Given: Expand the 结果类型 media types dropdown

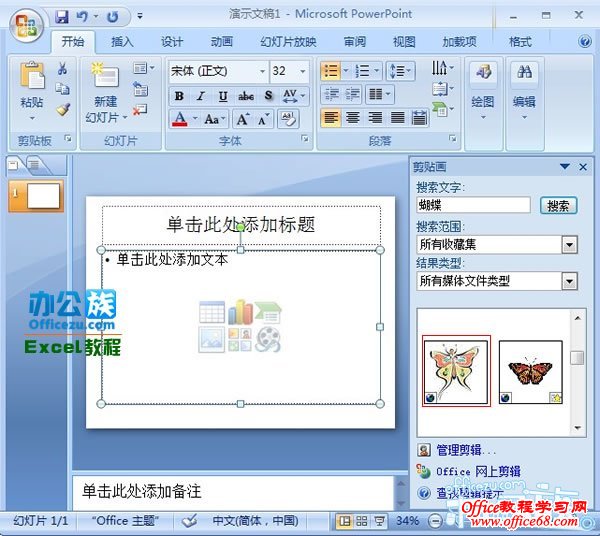Looking at the screenshot, I should coord(569,281).
